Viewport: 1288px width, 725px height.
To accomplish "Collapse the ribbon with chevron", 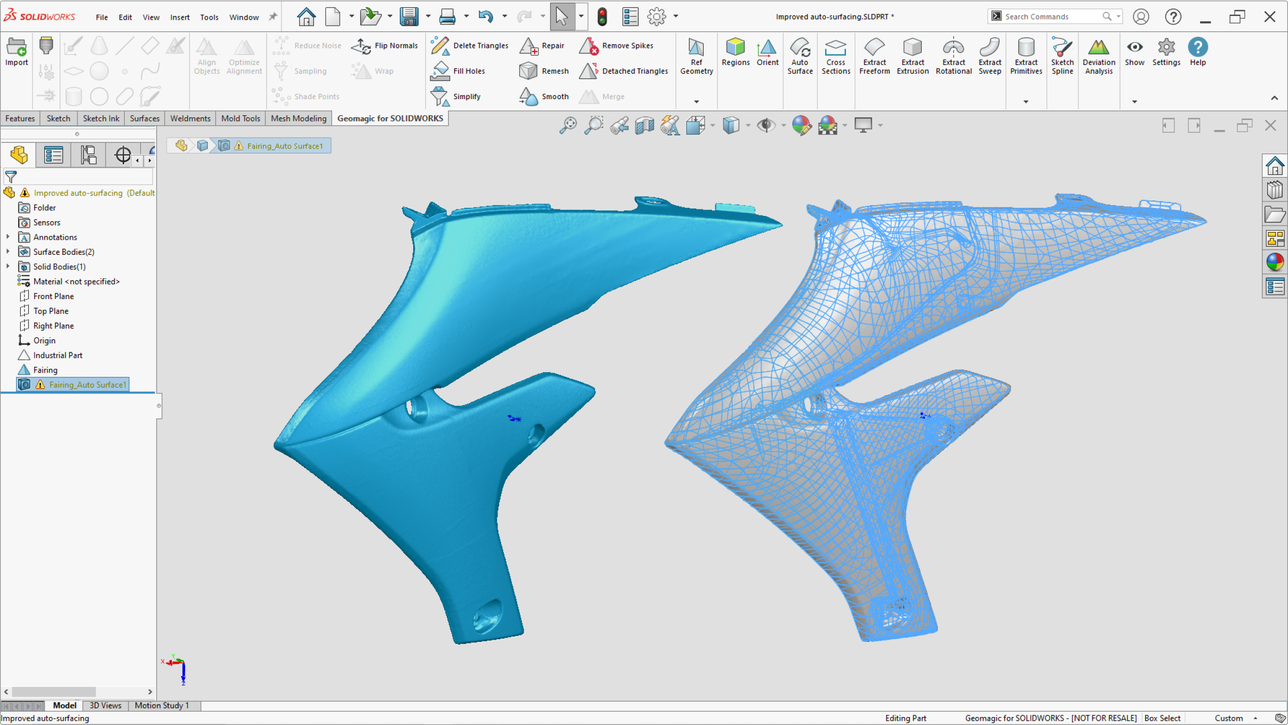I will pos(1274,98).
